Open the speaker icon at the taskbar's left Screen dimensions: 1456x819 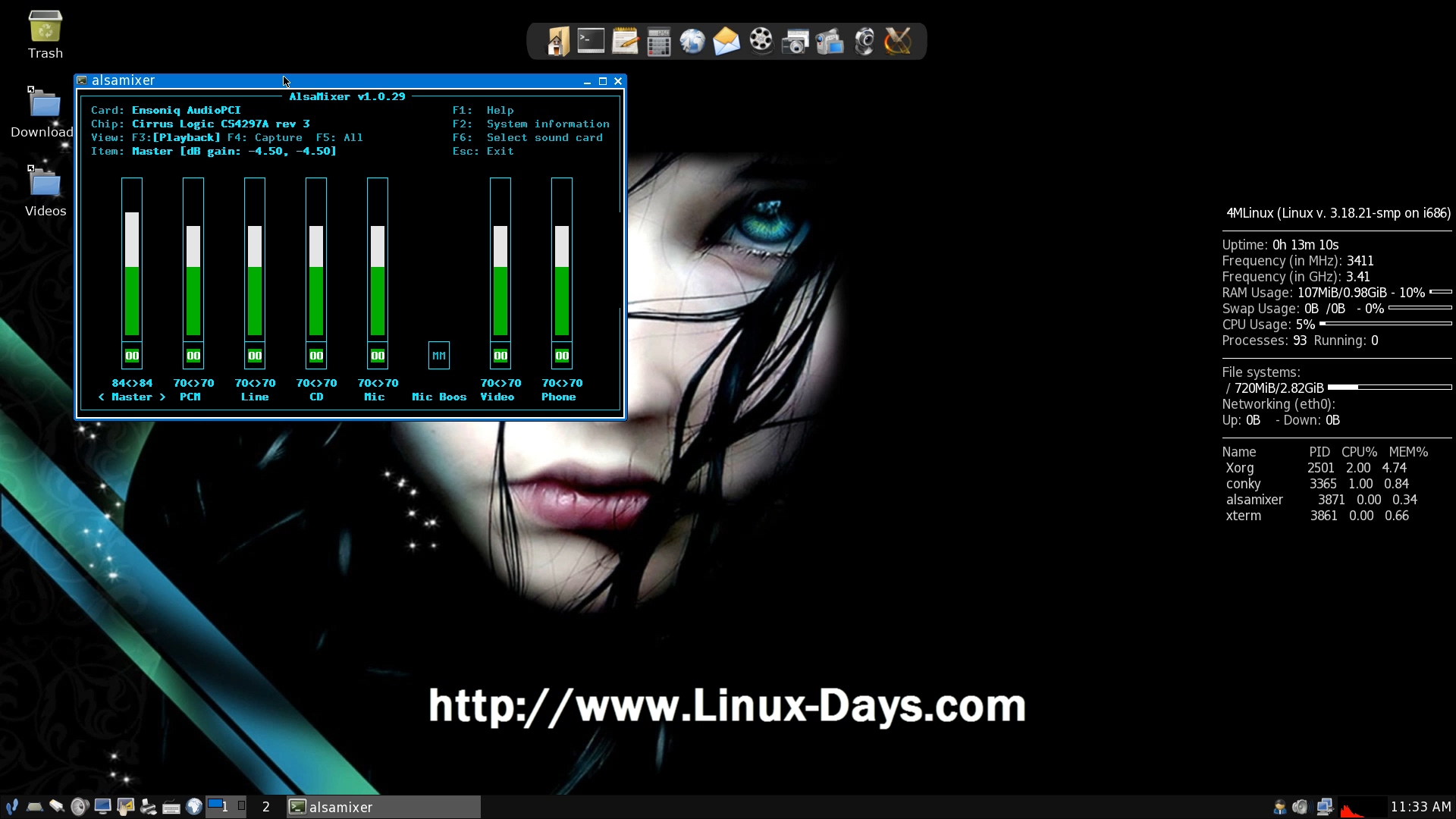(80, 807)
